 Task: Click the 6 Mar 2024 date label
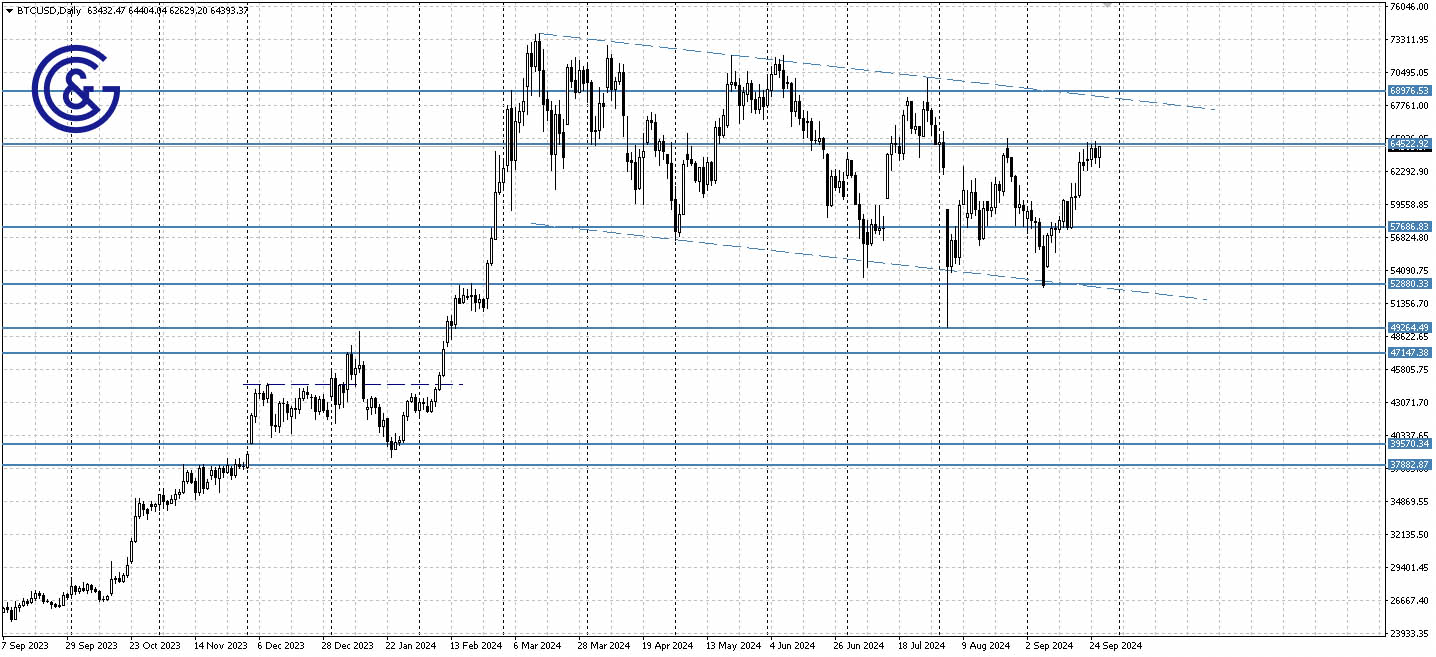point(535,646)
